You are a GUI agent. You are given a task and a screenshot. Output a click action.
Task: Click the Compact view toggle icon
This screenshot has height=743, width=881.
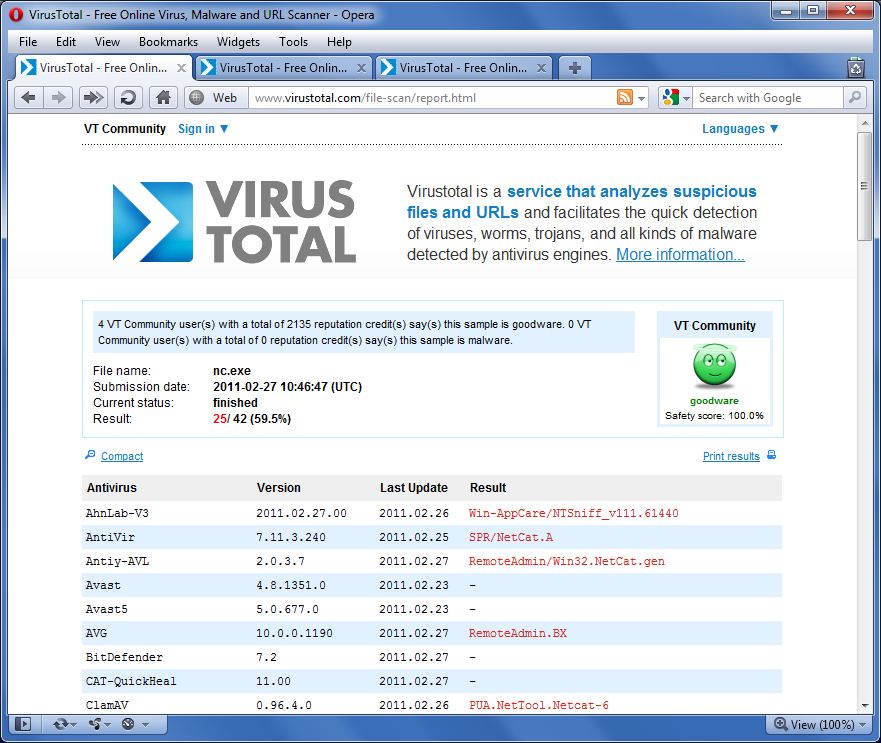click(89, 456)
